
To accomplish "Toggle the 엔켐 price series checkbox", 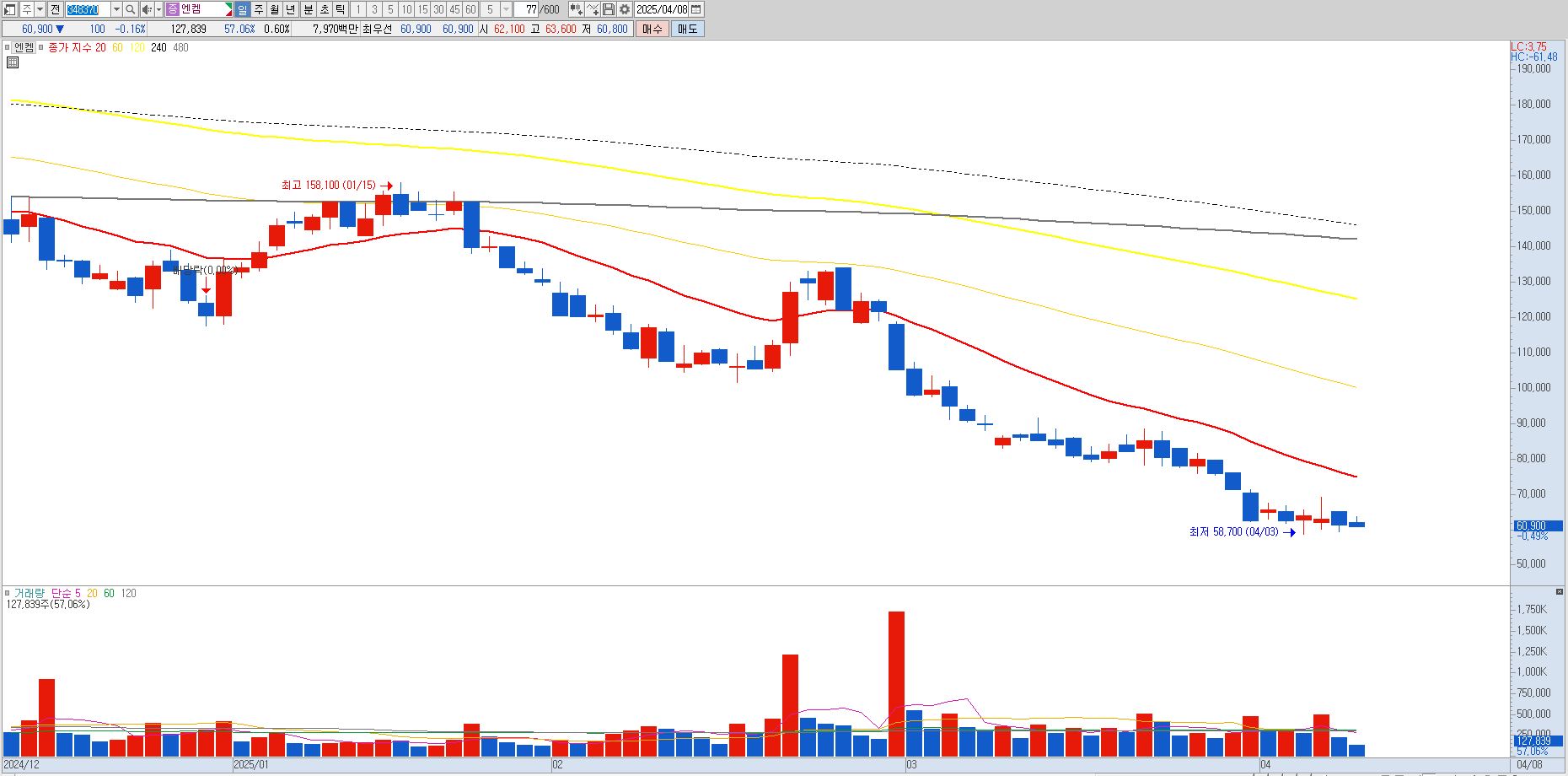I will (8, 47).
